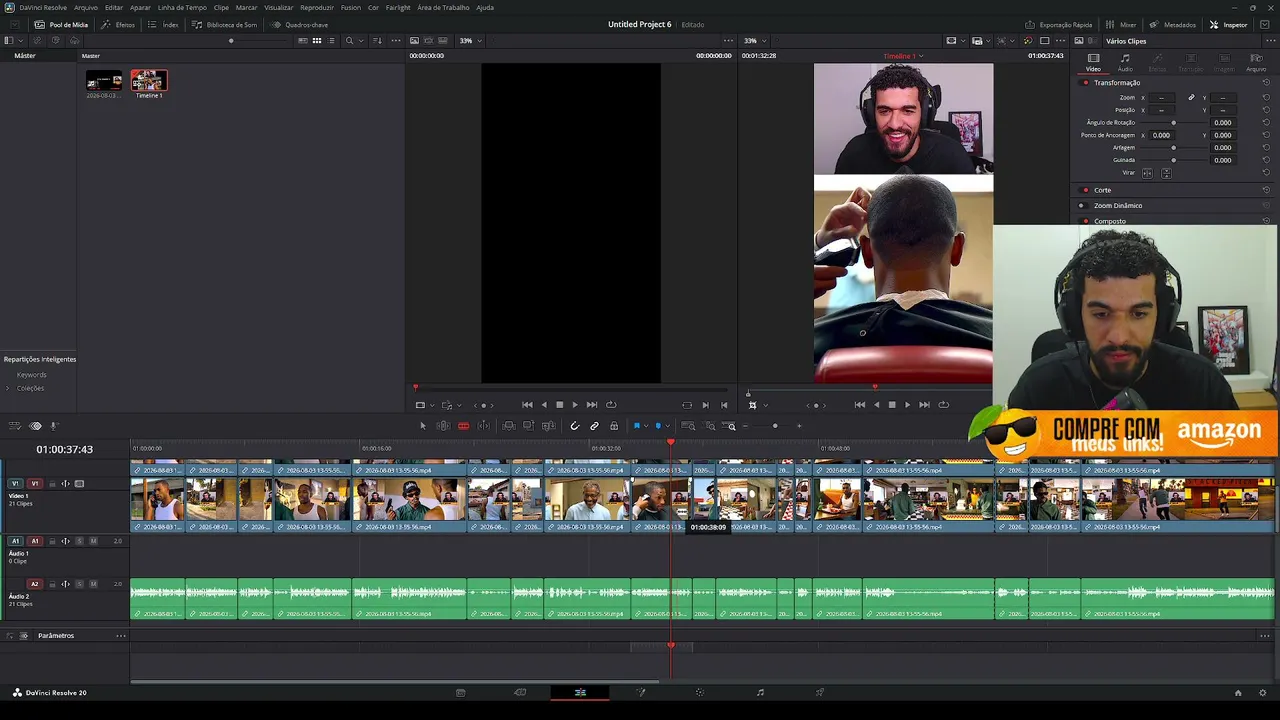The width and height of the screenshot is (1280, 720).
Task: Click the timeline zoom-out minus icon
Action: 745,426
